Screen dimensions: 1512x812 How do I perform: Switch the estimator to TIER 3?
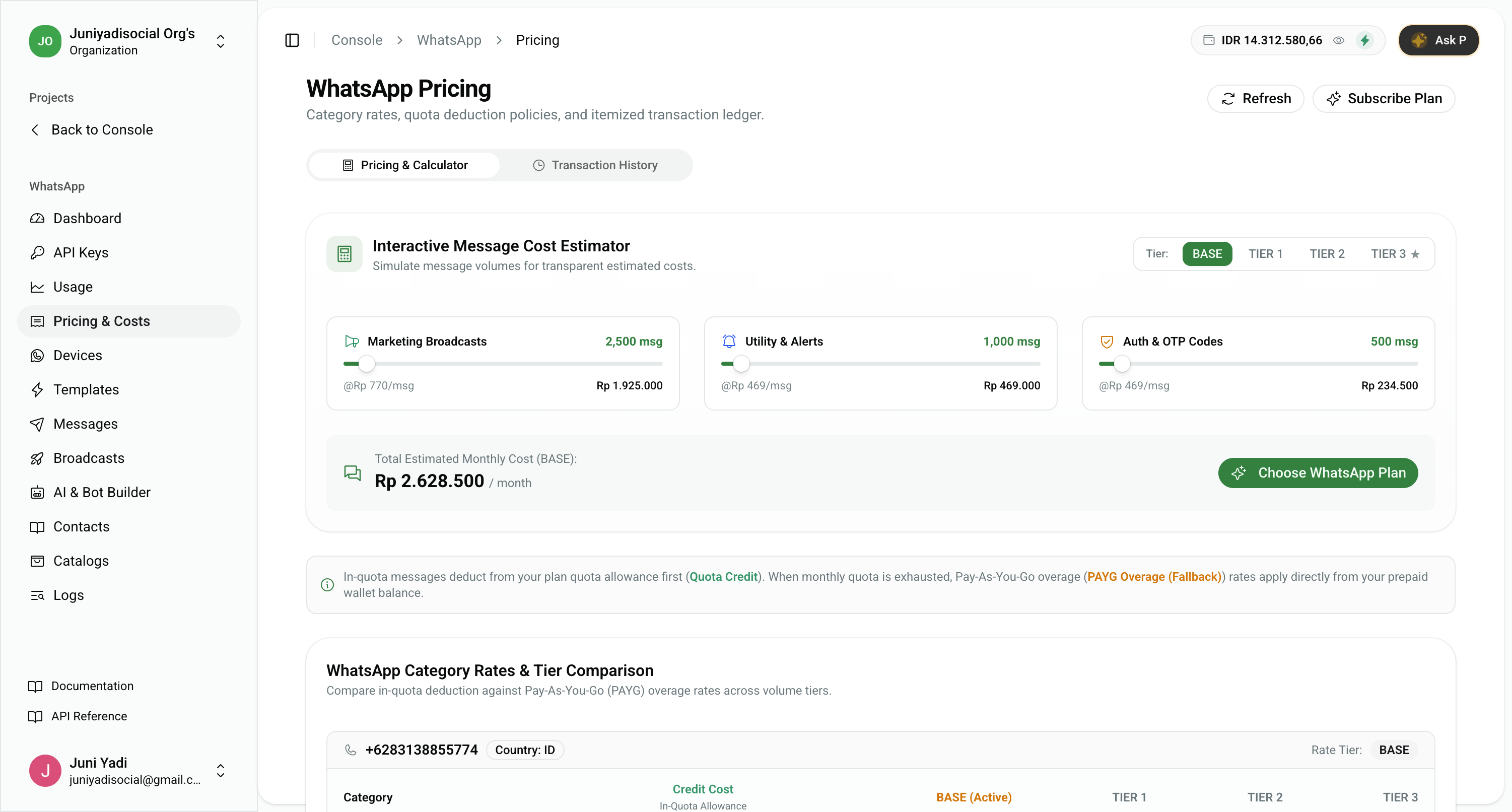pos(1395,254)
